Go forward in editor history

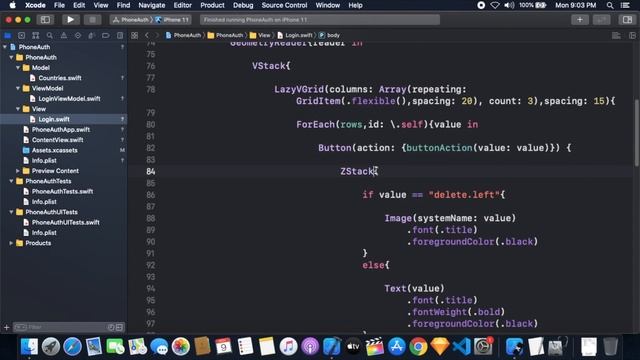pos(157,36)
